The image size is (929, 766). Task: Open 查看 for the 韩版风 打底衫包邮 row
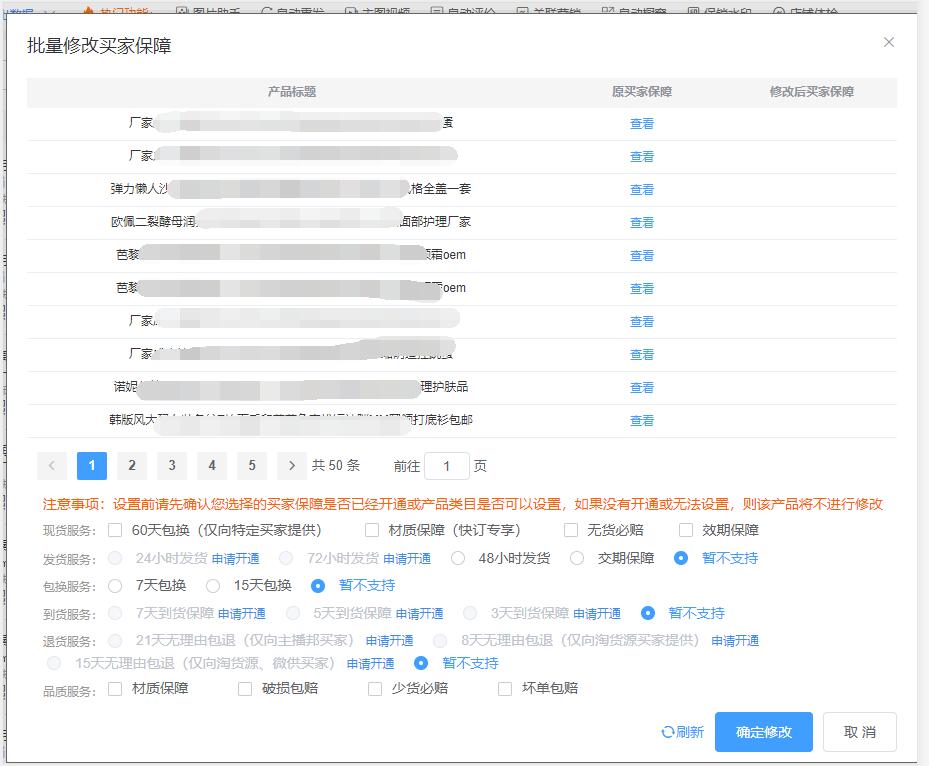click(642, 421)
